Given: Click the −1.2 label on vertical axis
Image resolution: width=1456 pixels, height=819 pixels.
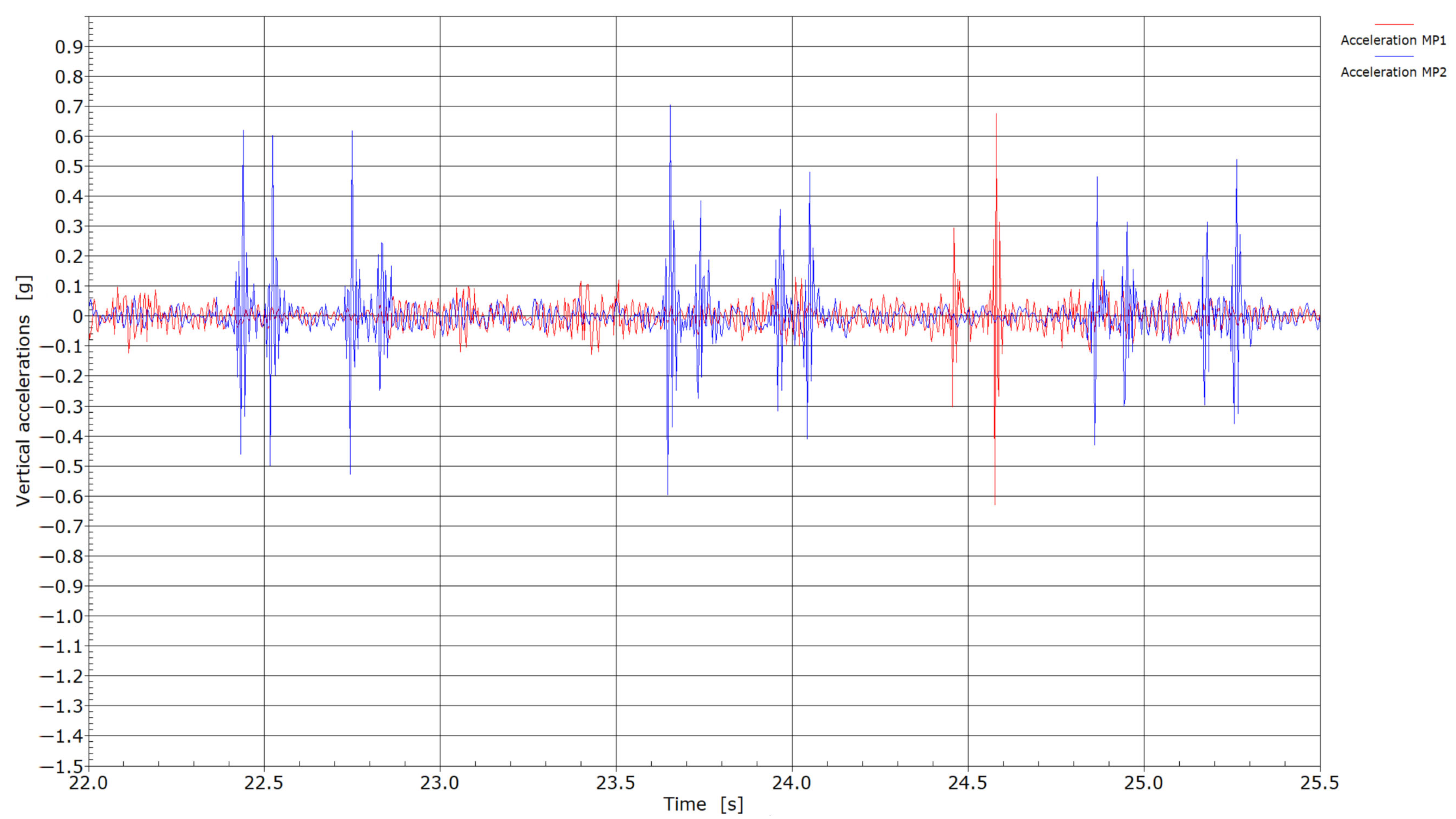Looking at the screenshot, I should pos(61,676).
